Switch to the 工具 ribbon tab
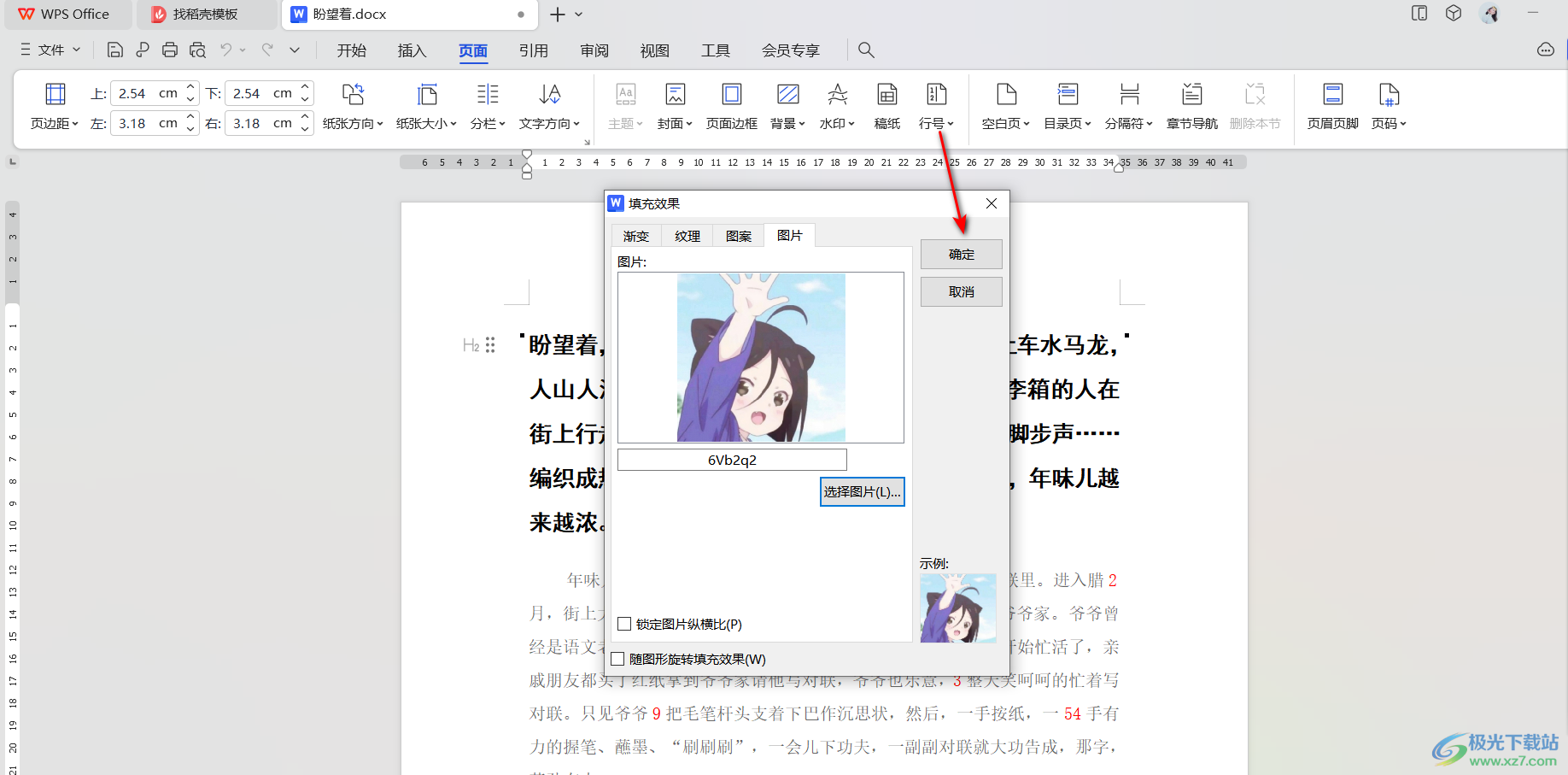The image size is (1568, 775). 716,50
